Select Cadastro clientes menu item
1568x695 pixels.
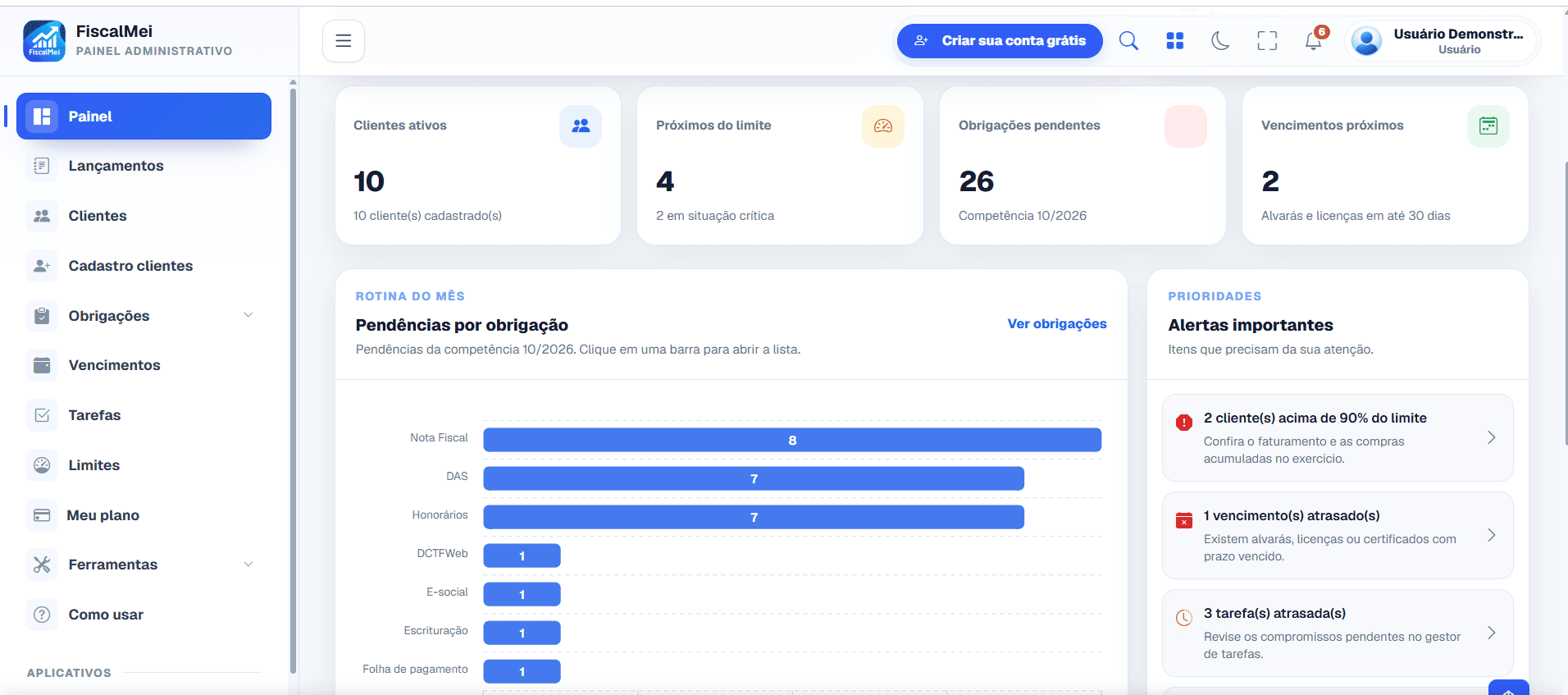pyautogui.click(x=144, y=266)
